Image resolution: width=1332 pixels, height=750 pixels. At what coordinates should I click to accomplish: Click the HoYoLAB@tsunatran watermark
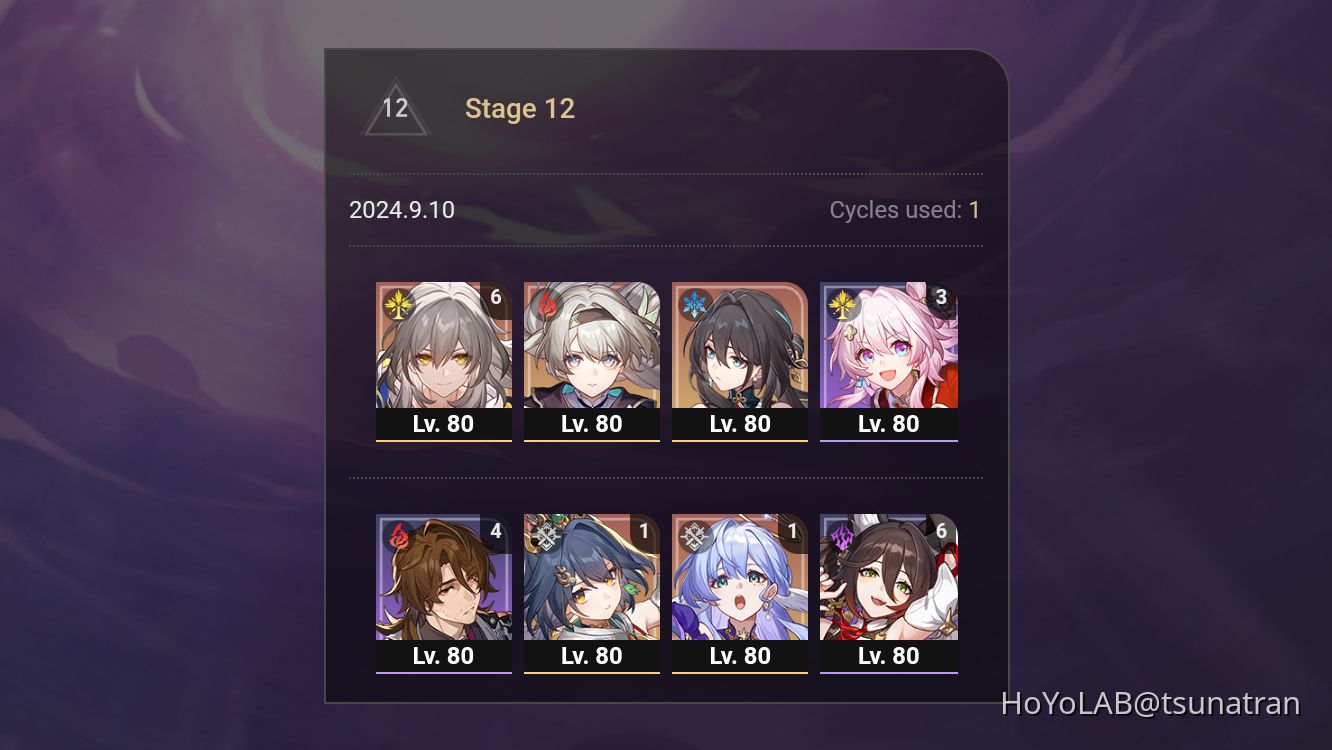coord(1151,703)
